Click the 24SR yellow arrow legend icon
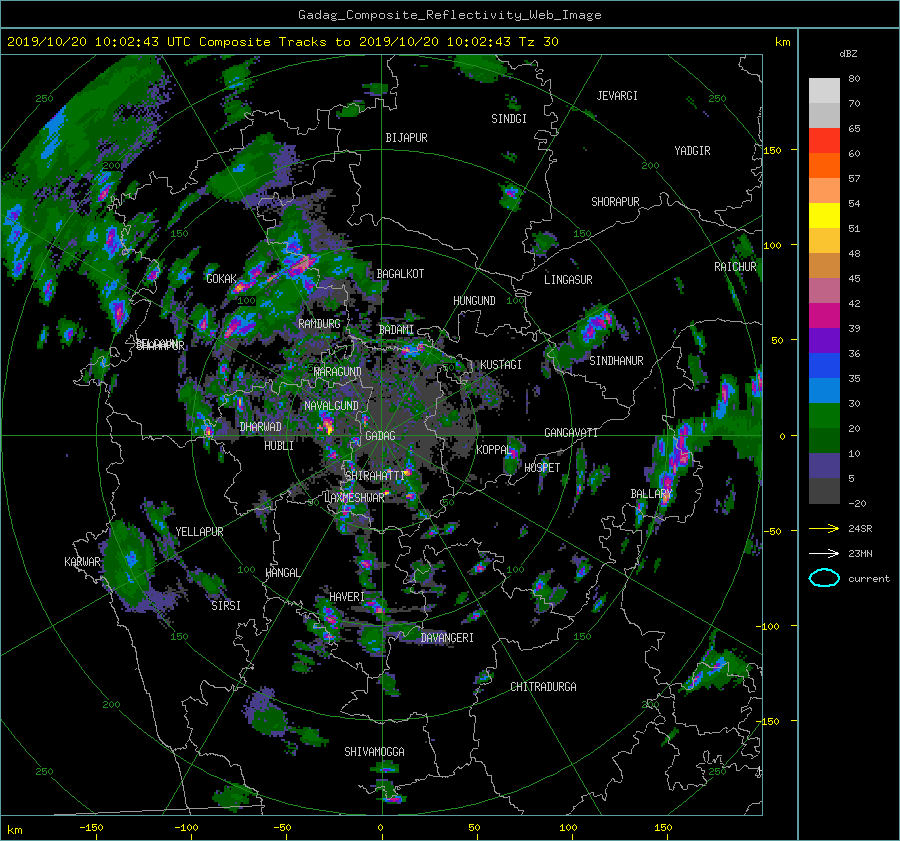The image size is (900, 841). (824, 528)
